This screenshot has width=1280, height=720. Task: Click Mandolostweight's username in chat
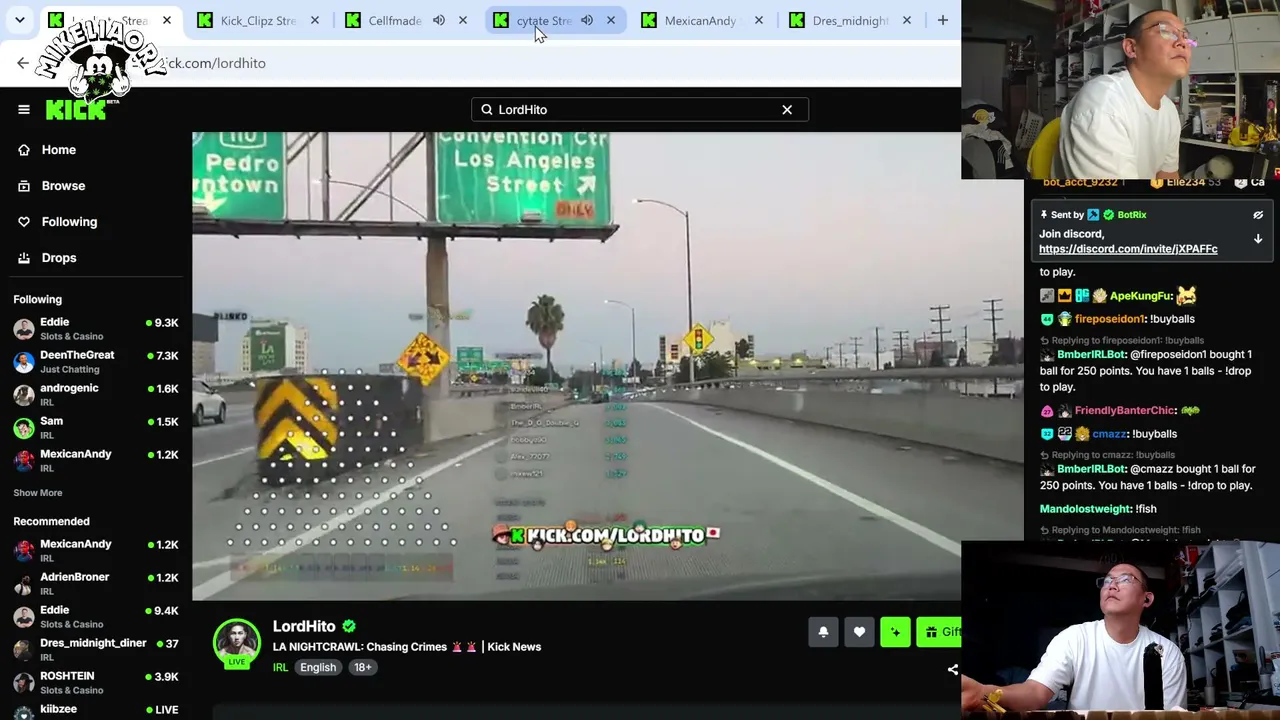coord(1085,509)
